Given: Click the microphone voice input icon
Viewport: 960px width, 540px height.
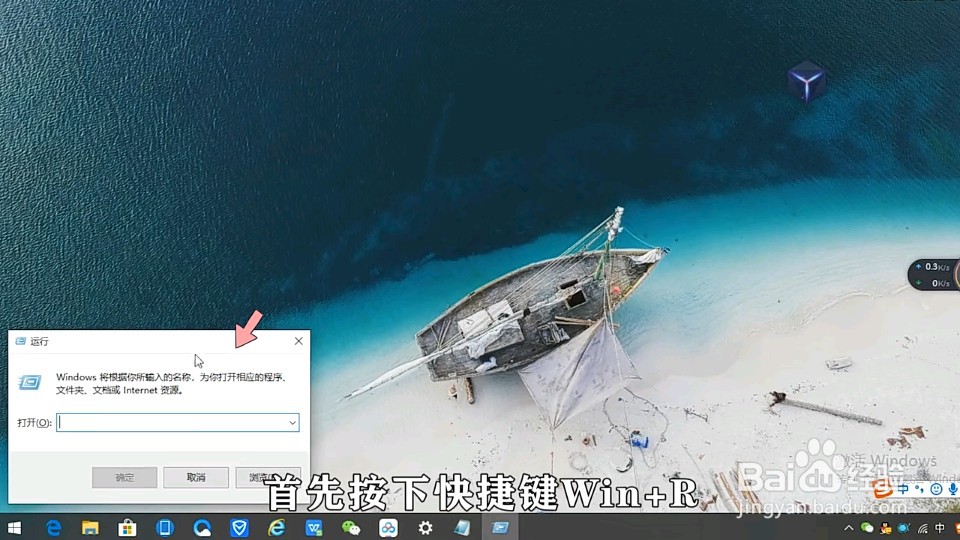Looking at the screenshot, I should coord(953,489).
